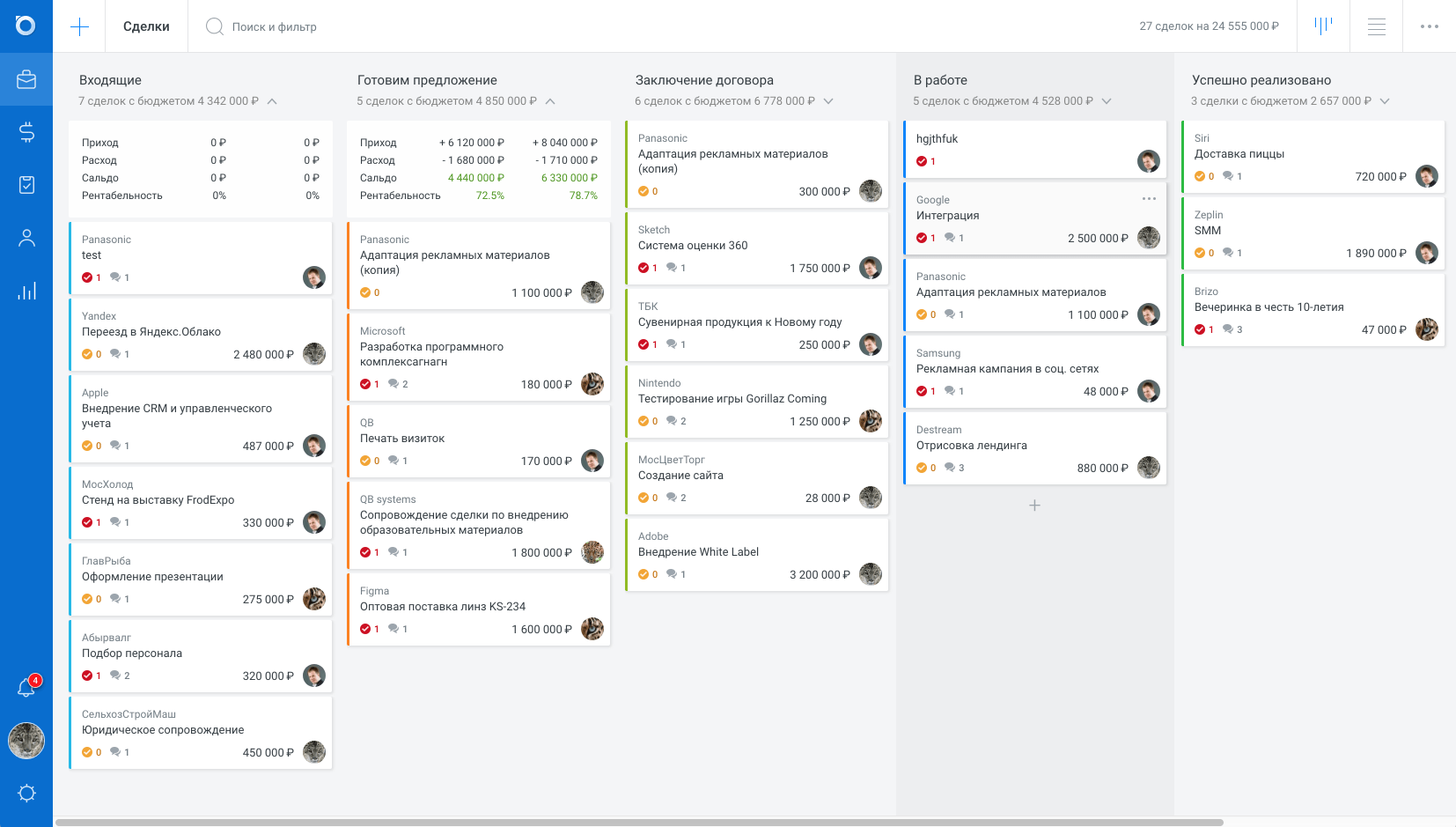Expand Заключение договора column summary chevron
The width and height of the screenshot is (1456, 827).
828,101
